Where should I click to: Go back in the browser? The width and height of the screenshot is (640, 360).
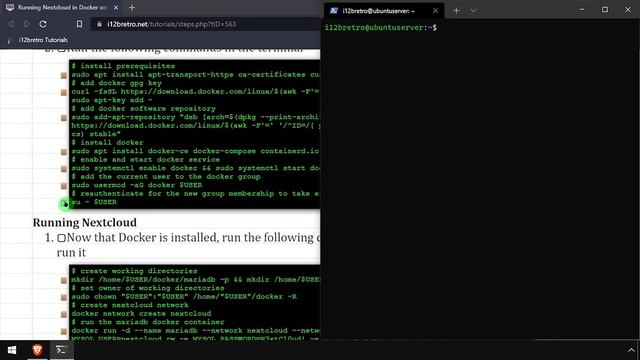click(x=11, y=24)
